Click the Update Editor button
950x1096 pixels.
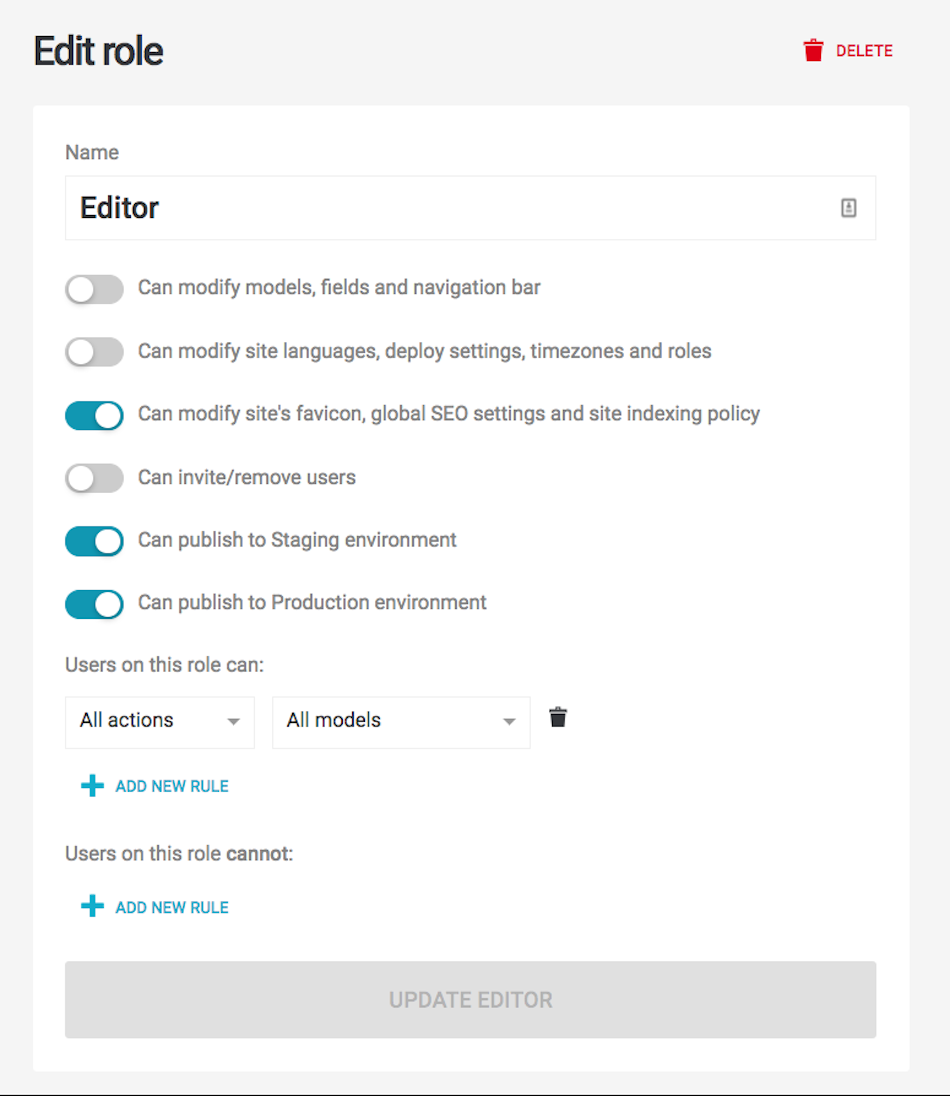point(470,1000)
